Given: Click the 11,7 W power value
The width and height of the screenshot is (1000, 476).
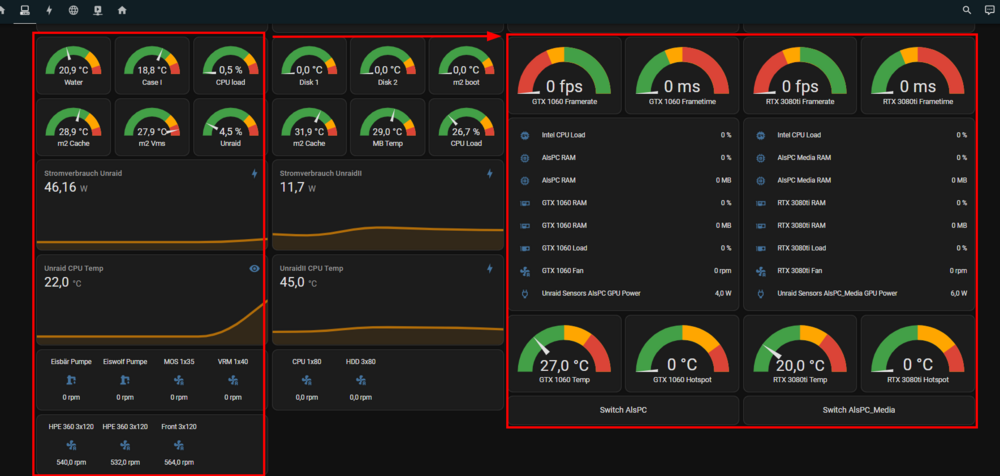Looking at the screenshot, I should tap(298, 187).
